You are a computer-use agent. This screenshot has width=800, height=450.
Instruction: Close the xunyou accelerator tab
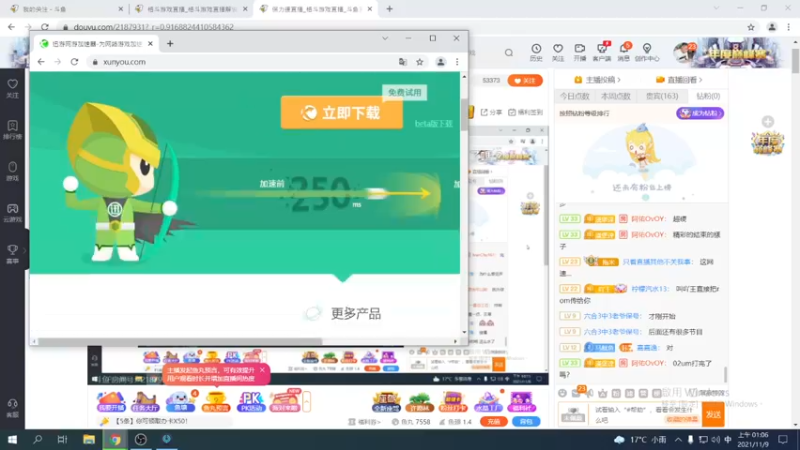151,44
